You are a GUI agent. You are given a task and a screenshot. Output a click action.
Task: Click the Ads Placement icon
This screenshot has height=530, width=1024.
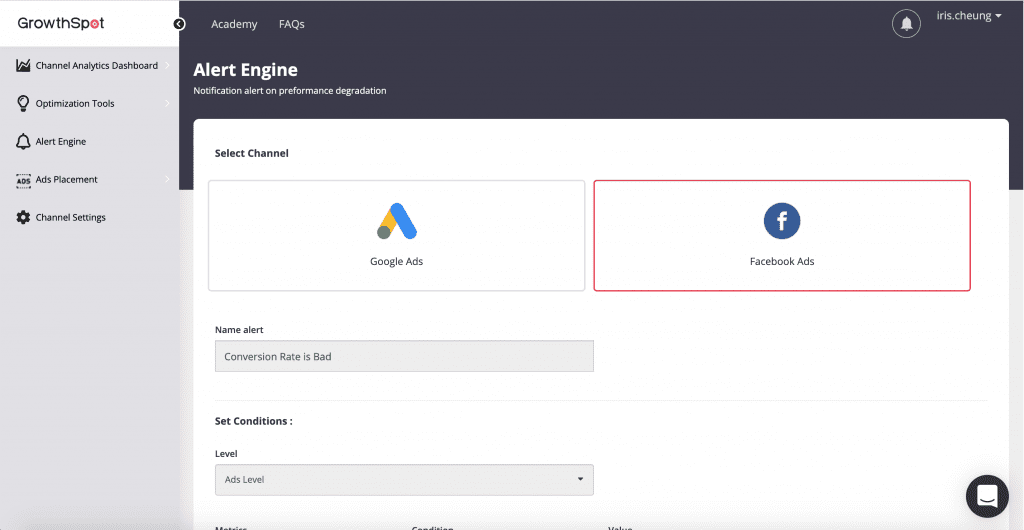[24, 180]
